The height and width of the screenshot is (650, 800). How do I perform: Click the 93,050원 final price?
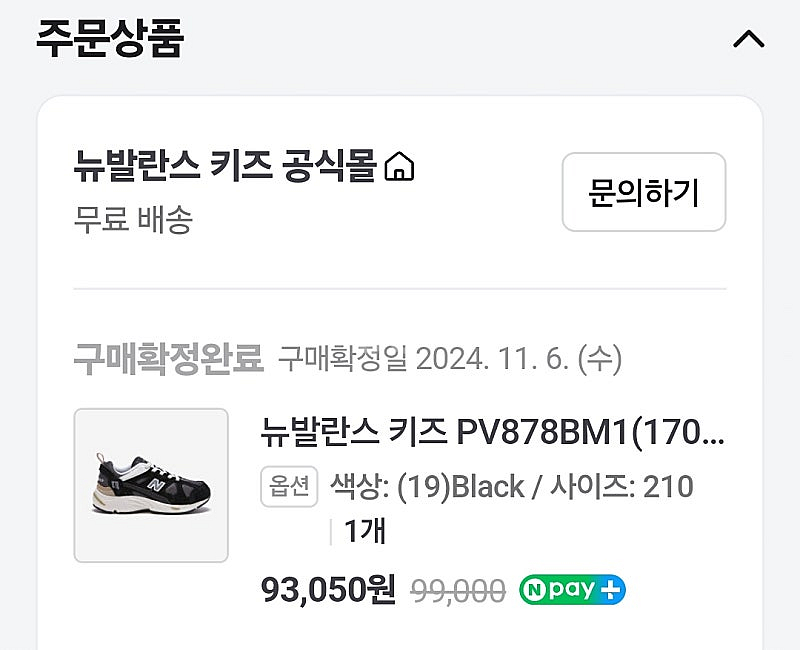coord(328,590)
